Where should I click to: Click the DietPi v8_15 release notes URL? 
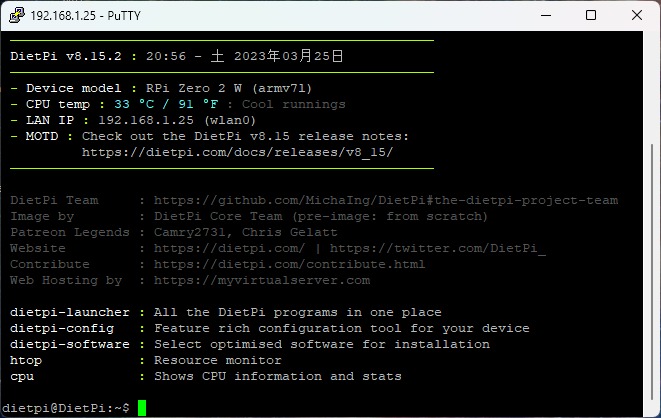click(x=237, y=152)
